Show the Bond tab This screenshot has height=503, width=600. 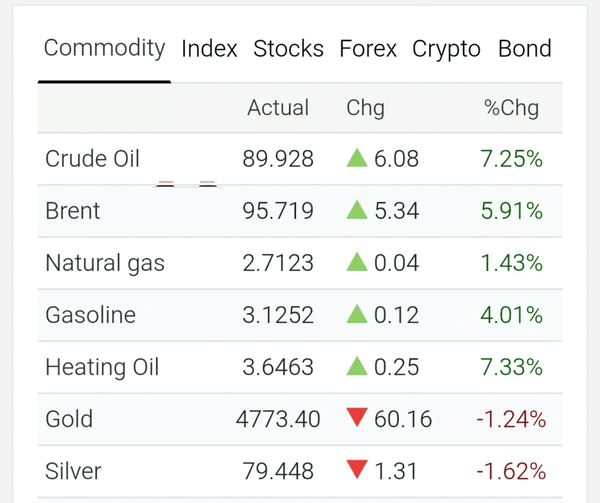pos(525,49)
